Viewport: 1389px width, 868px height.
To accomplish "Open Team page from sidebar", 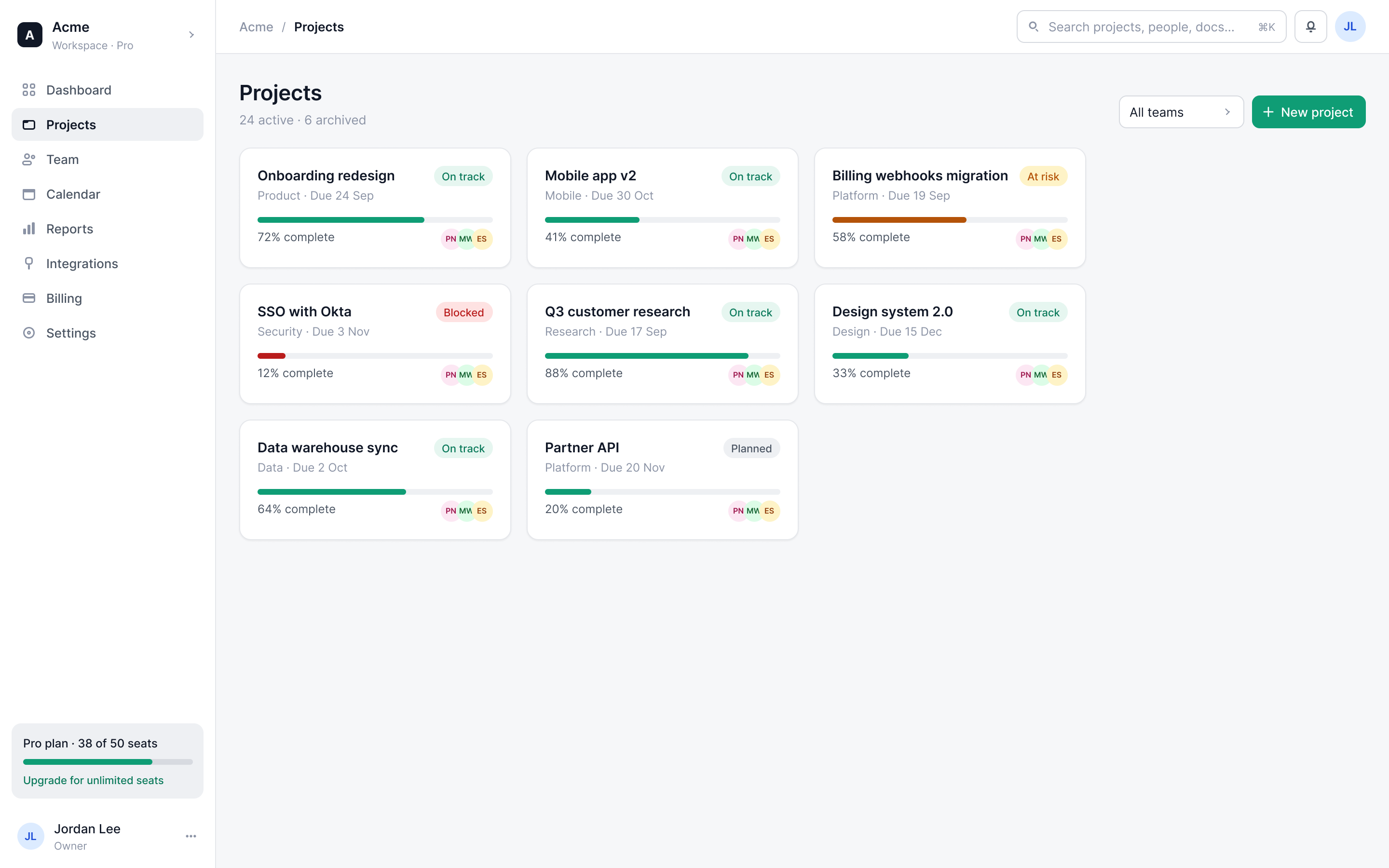I will 108,160.
